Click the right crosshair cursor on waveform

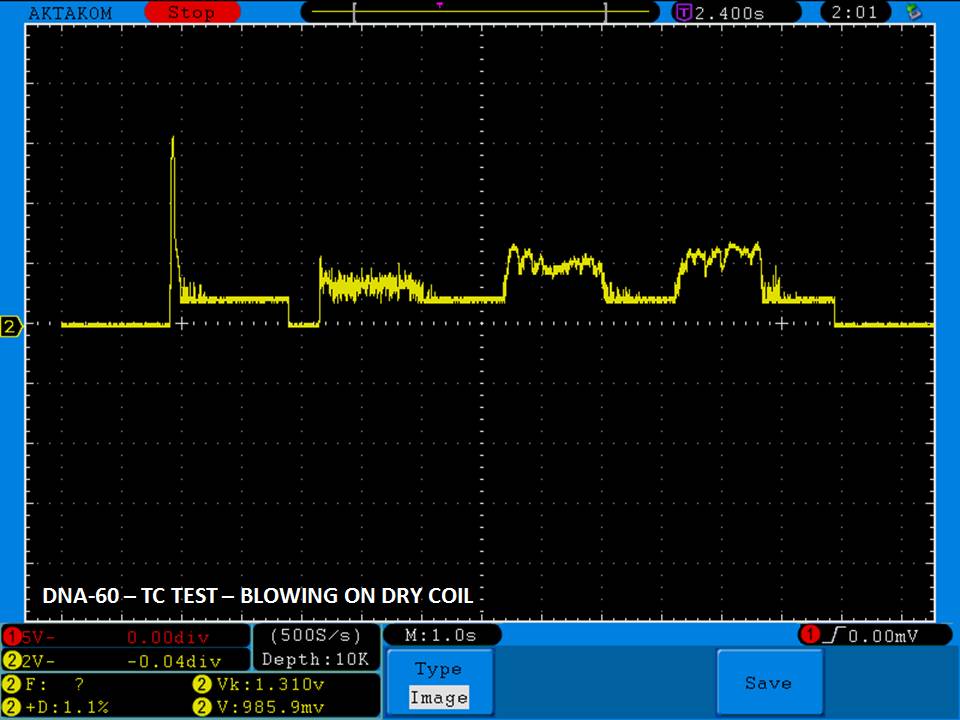coord(783,322)
